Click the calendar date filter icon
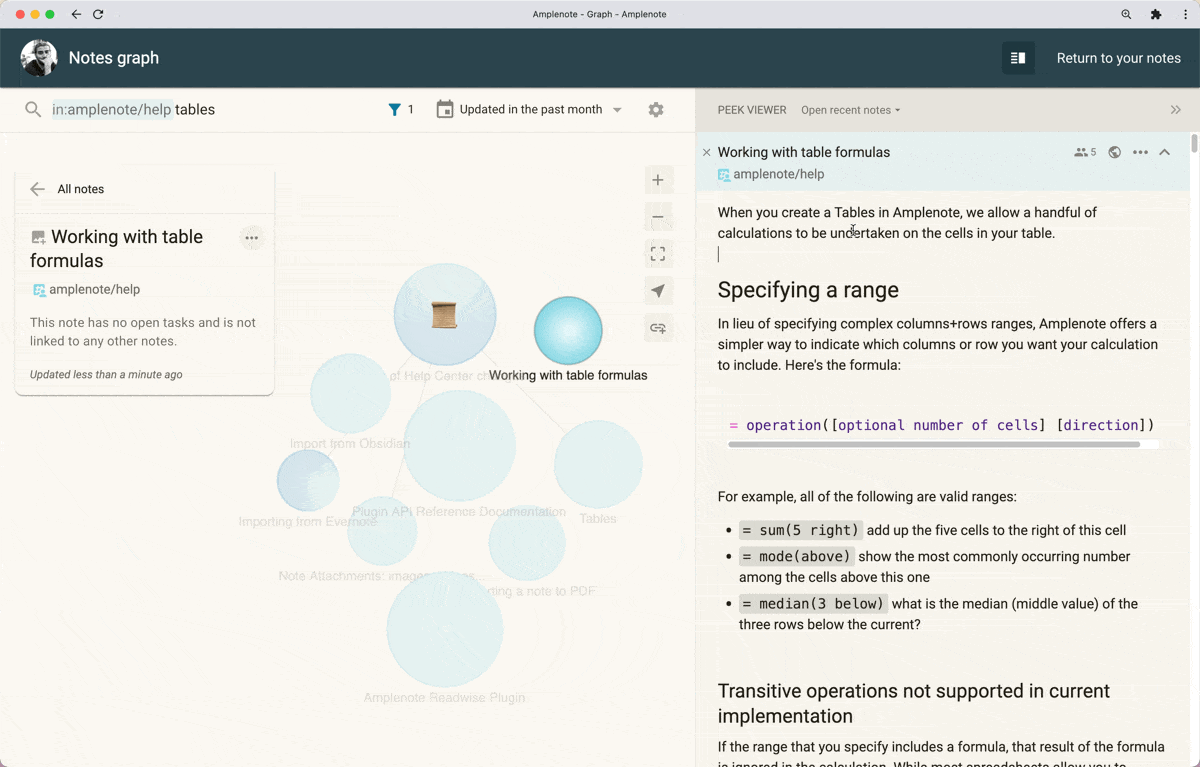Viewport: 1200px width, 767px height. tap(445, 109)
